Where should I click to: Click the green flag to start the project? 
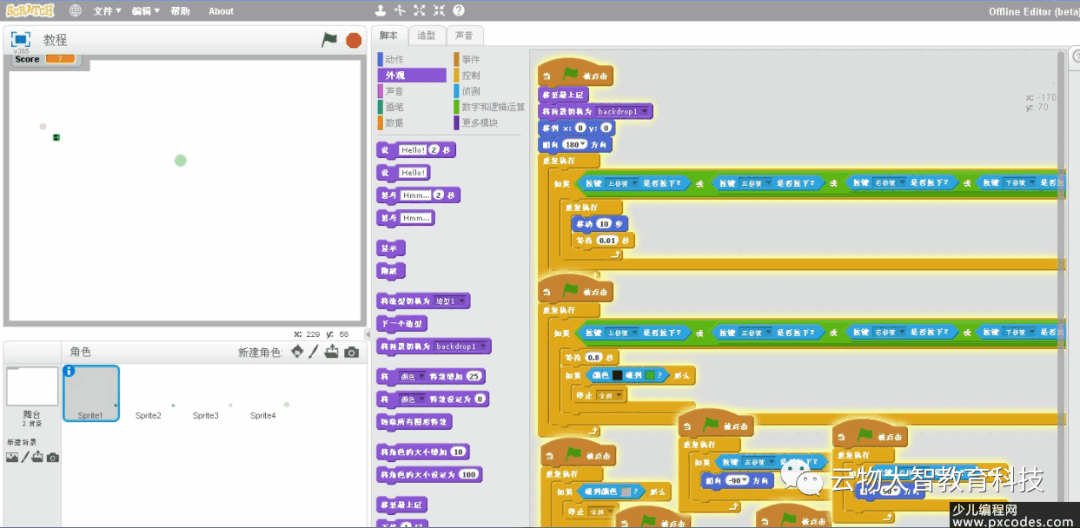pyautogui.click(x=329, y=40)
